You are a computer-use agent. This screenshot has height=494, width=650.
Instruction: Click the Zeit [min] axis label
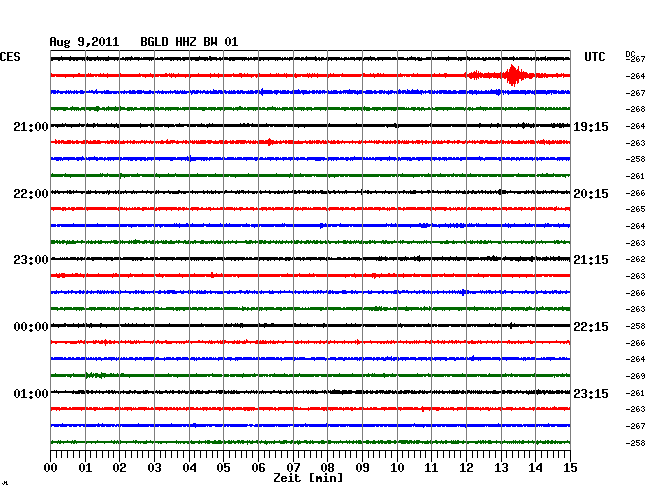coord(310,479)
